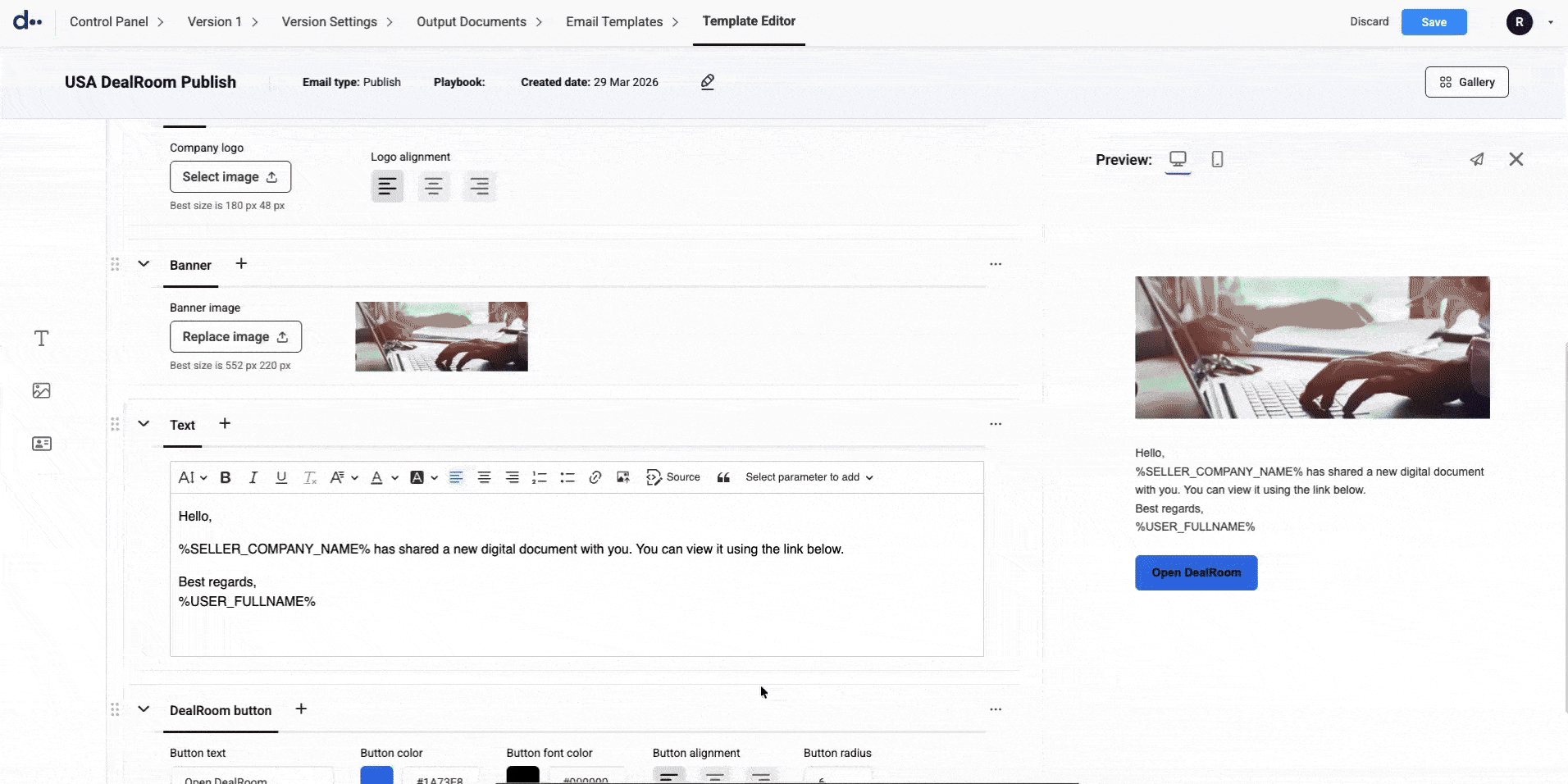Toggle underline formatting
Viewport: 1568px width, 784px height.
click(281, 477)
